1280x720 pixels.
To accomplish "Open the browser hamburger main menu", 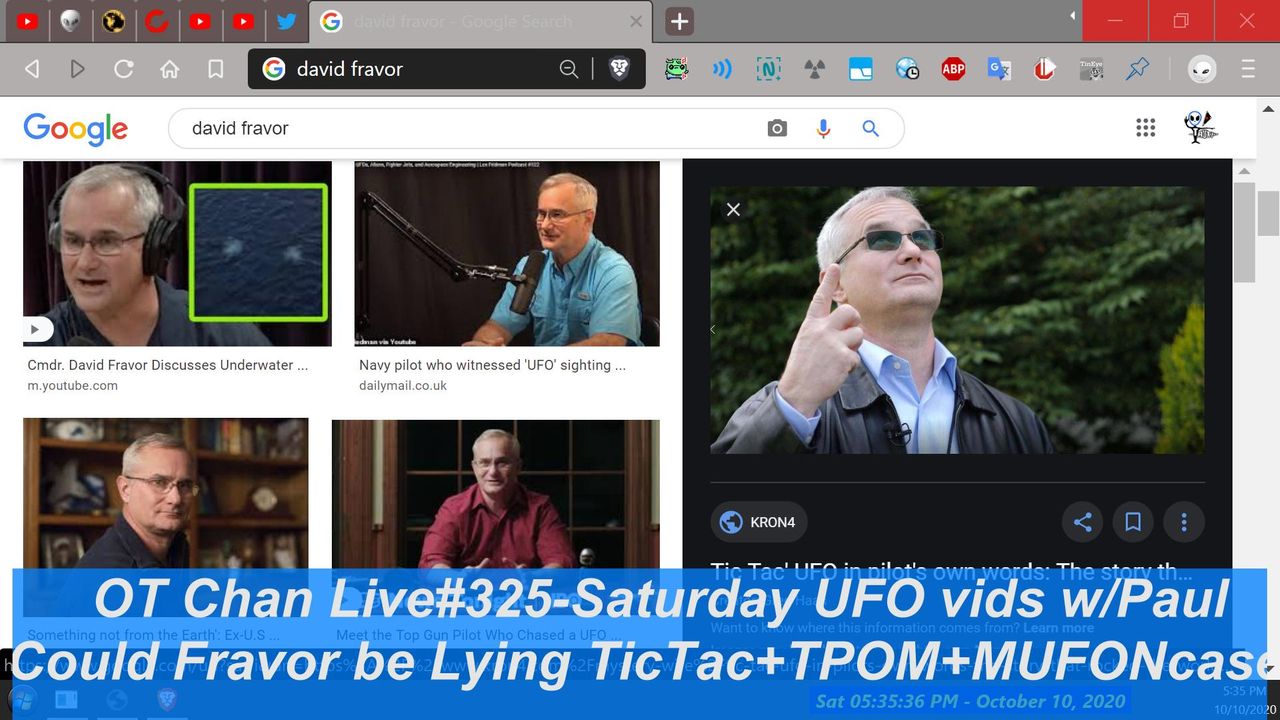I will click(1248, 69).
